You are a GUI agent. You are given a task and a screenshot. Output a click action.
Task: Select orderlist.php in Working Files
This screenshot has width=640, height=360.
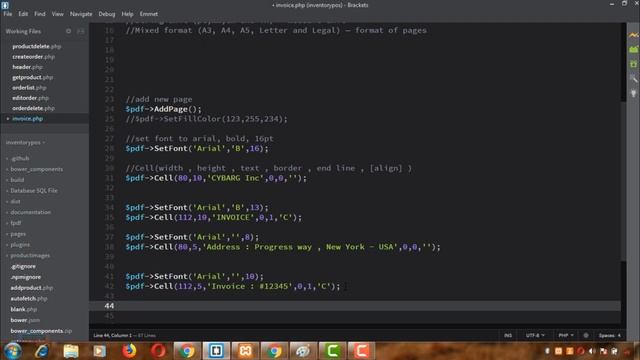(29, 88)
